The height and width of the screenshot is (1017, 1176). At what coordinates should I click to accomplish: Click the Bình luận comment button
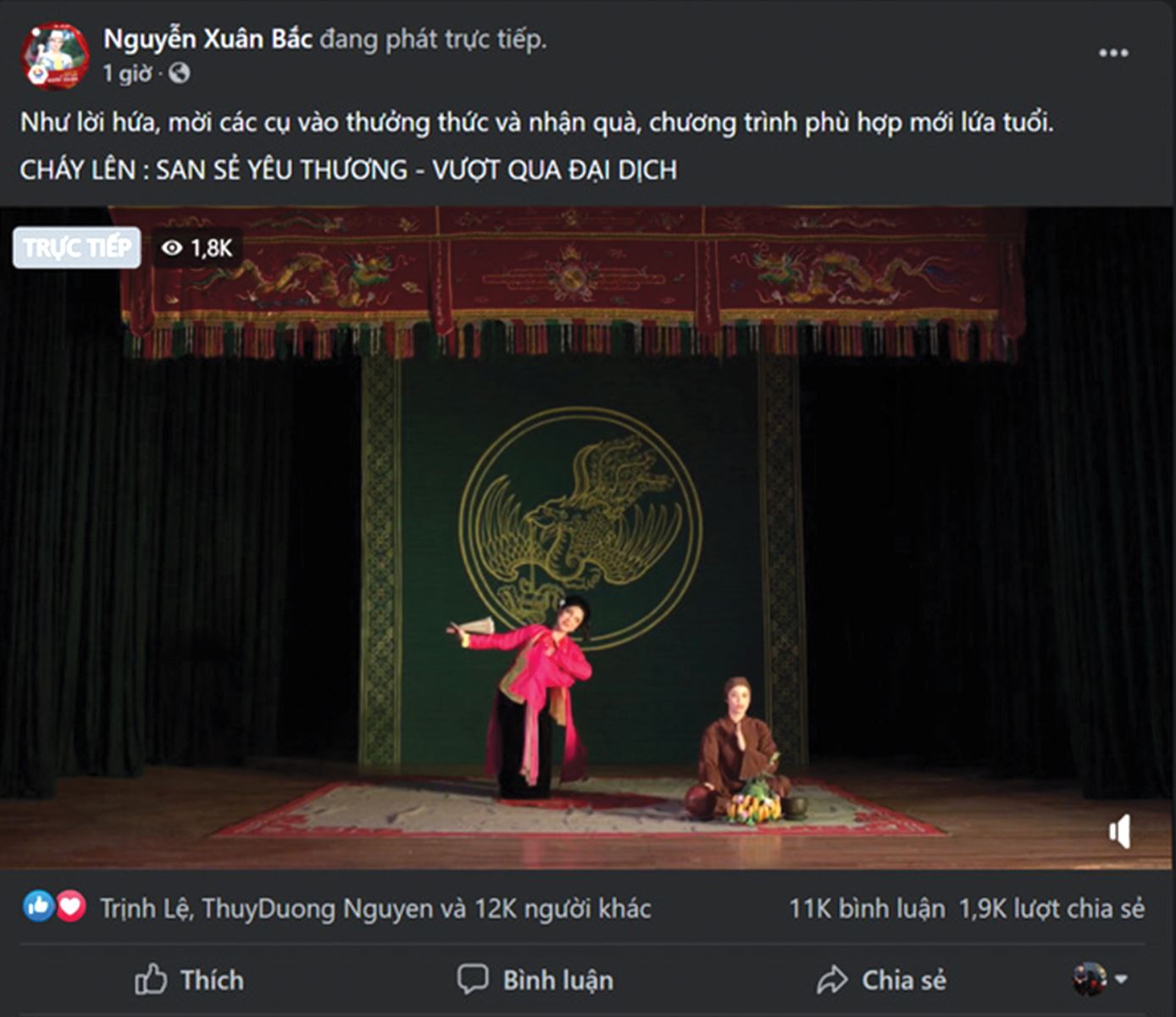point(535,980)
